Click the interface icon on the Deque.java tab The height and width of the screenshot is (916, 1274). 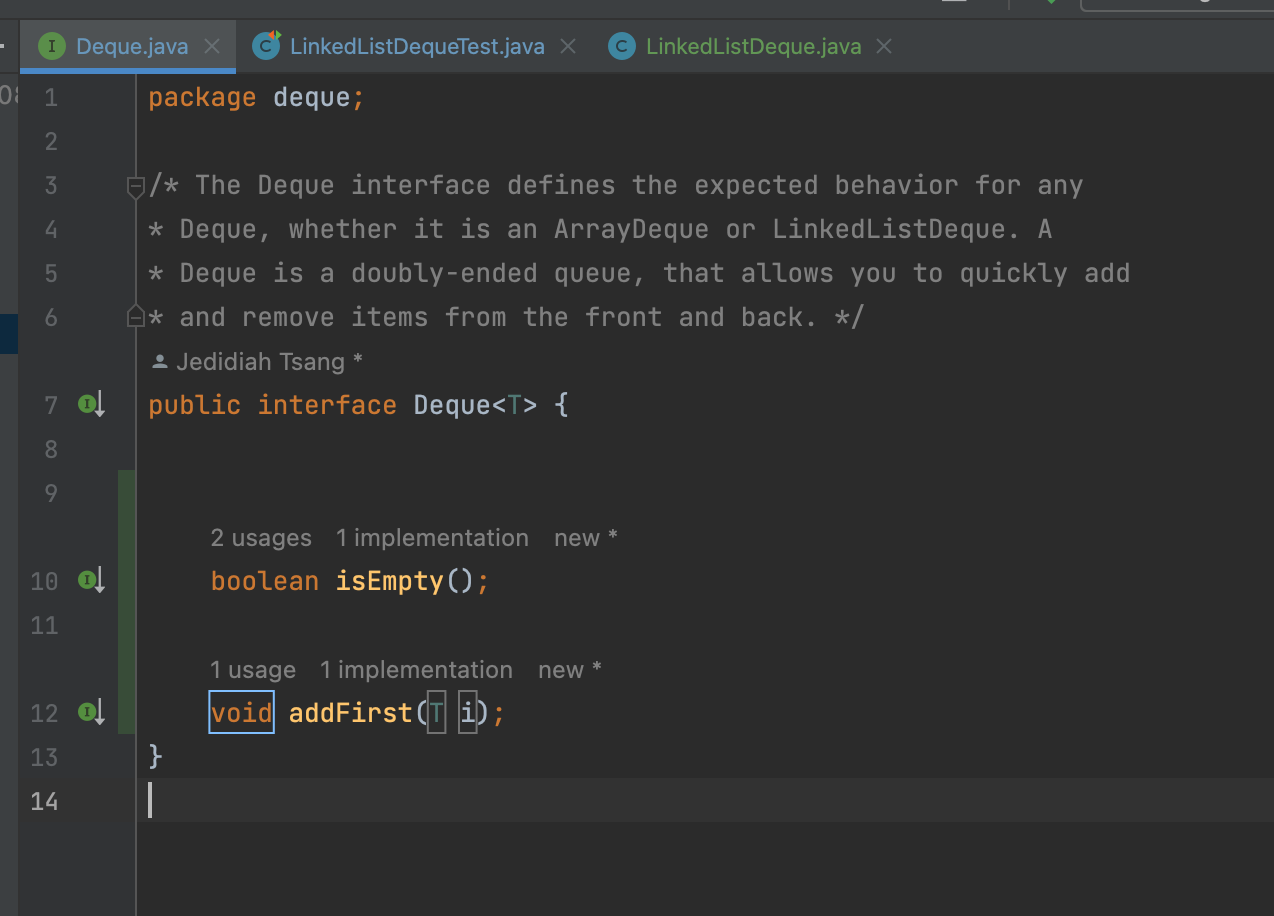pyautogui.click(x=51, y=46)
